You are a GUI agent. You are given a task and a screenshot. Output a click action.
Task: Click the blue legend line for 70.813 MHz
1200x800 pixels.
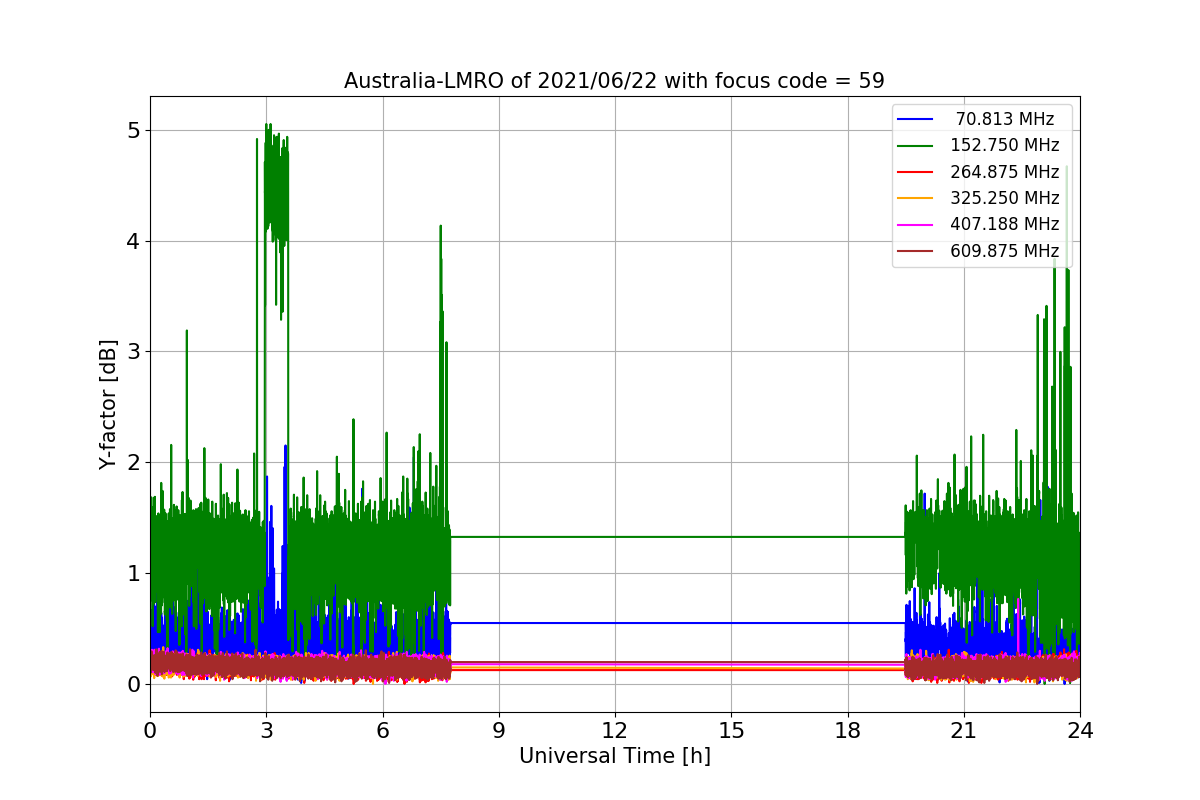point(915,119)
